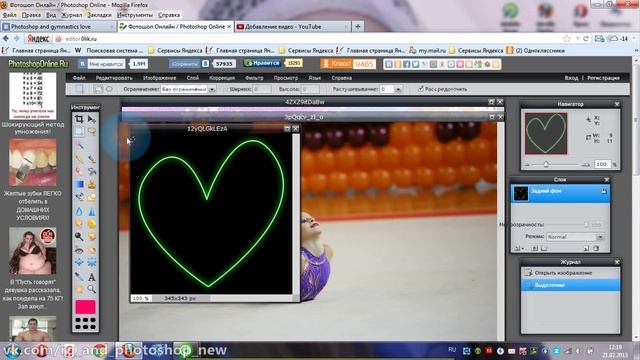Screen dimensions: 640x360
Task: Select the Bloat tool
Action: coord(79,262)
